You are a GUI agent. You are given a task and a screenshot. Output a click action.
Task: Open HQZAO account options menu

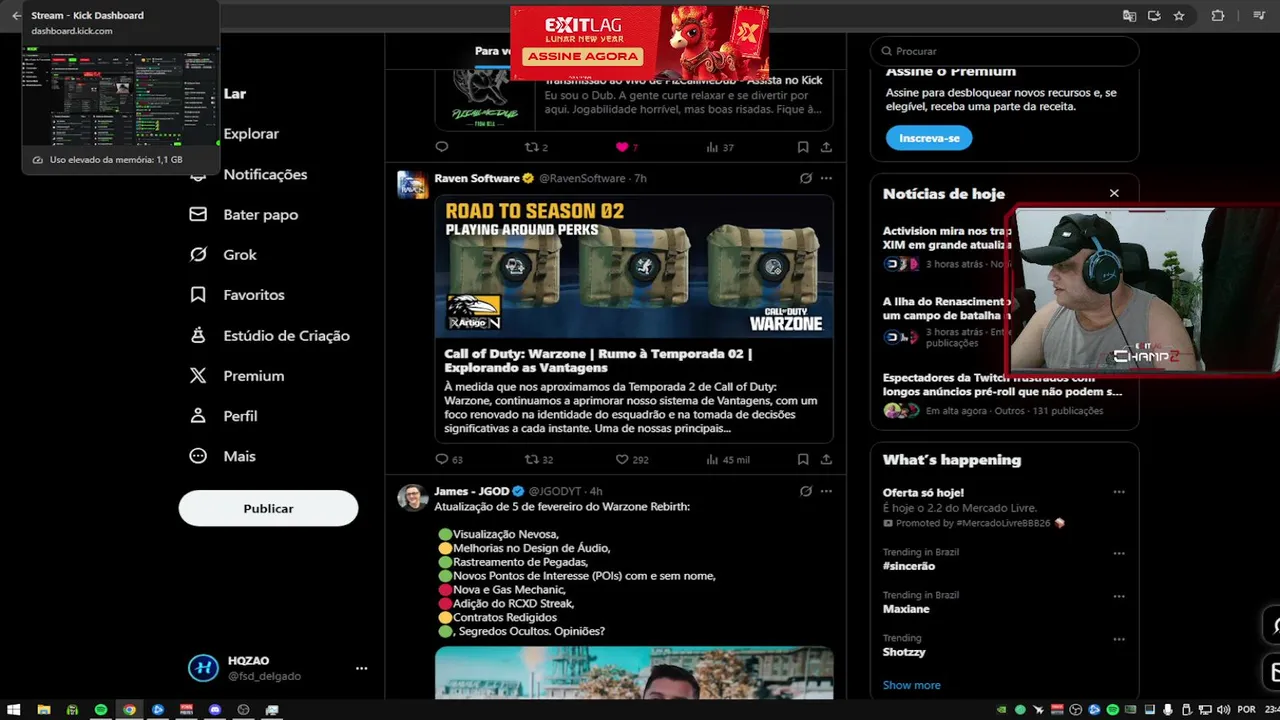[x=361, y=668]
